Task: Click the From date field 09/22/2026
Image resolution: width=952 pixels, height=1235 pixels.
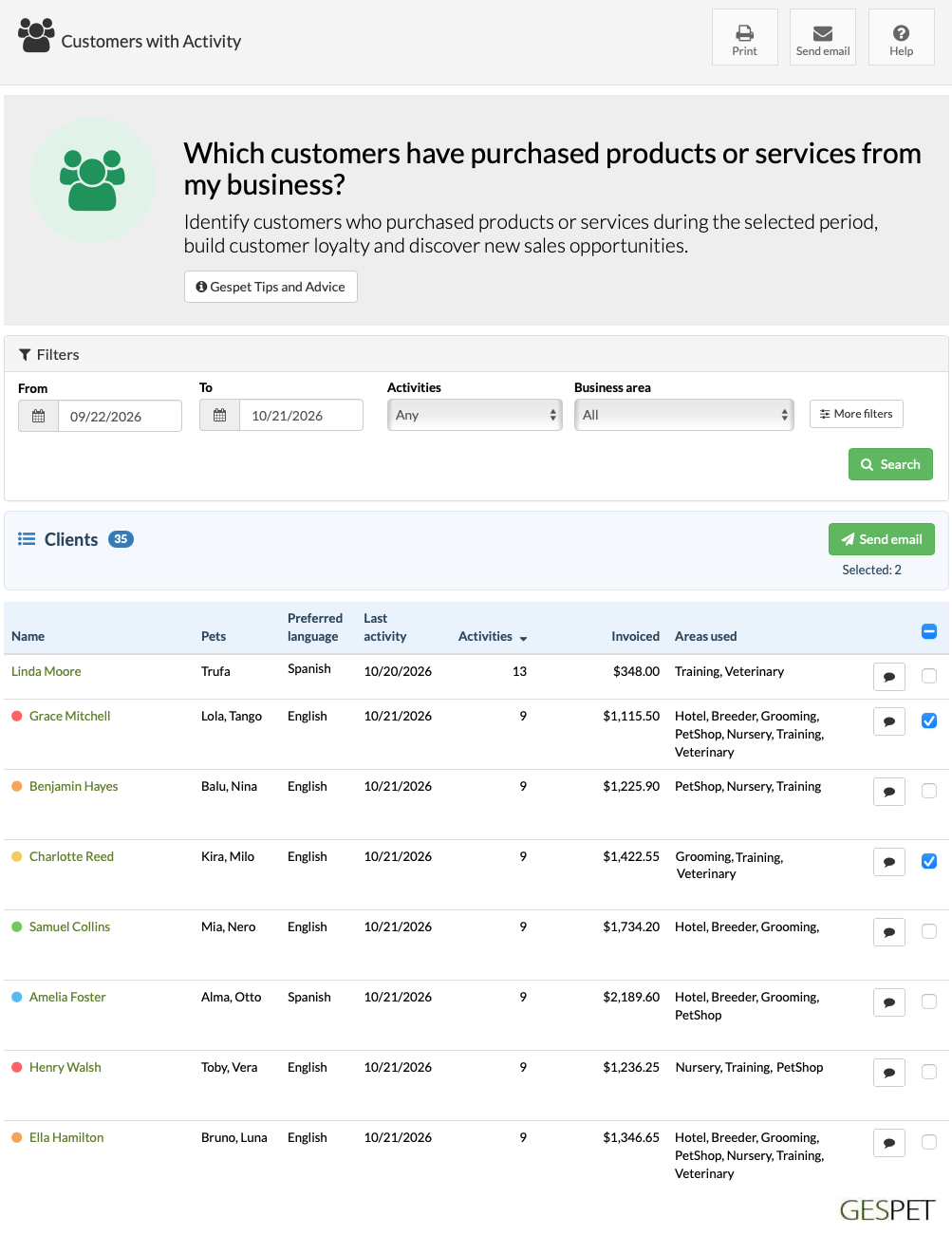Action: coord(120,416)
